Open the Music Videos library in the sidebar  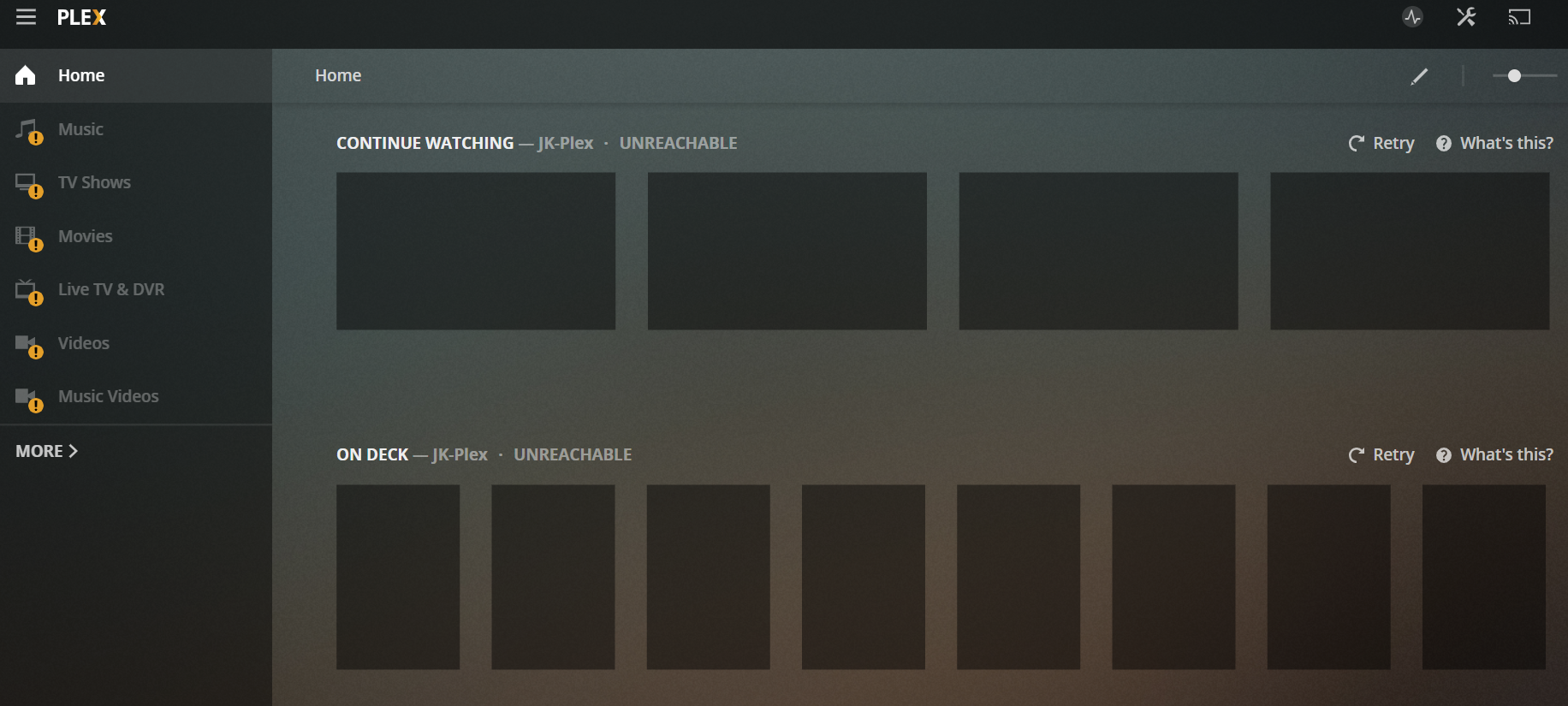tap(136, 396)
